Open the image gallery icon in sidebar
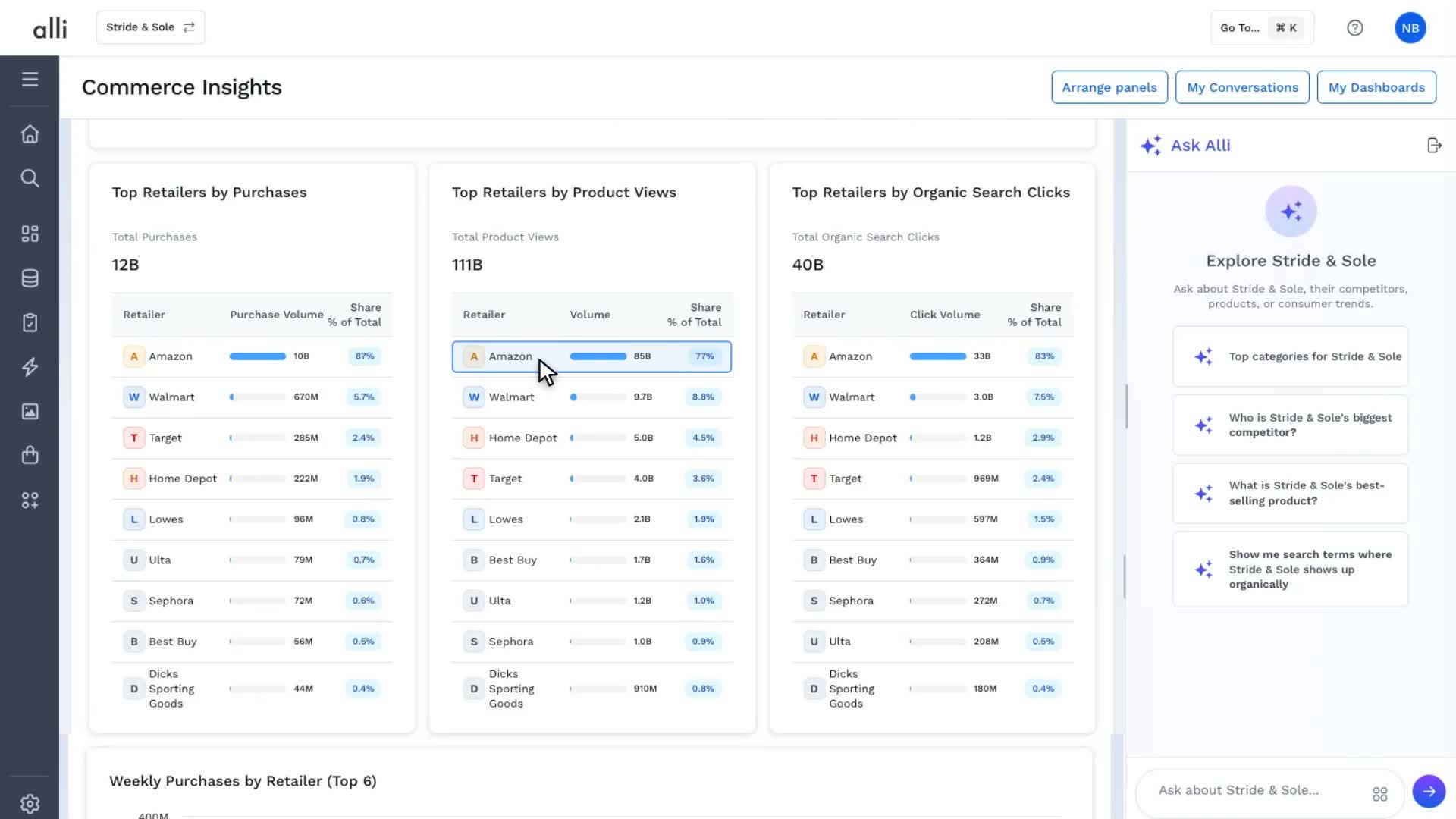The image size is (1456, 819). point(30,411)
